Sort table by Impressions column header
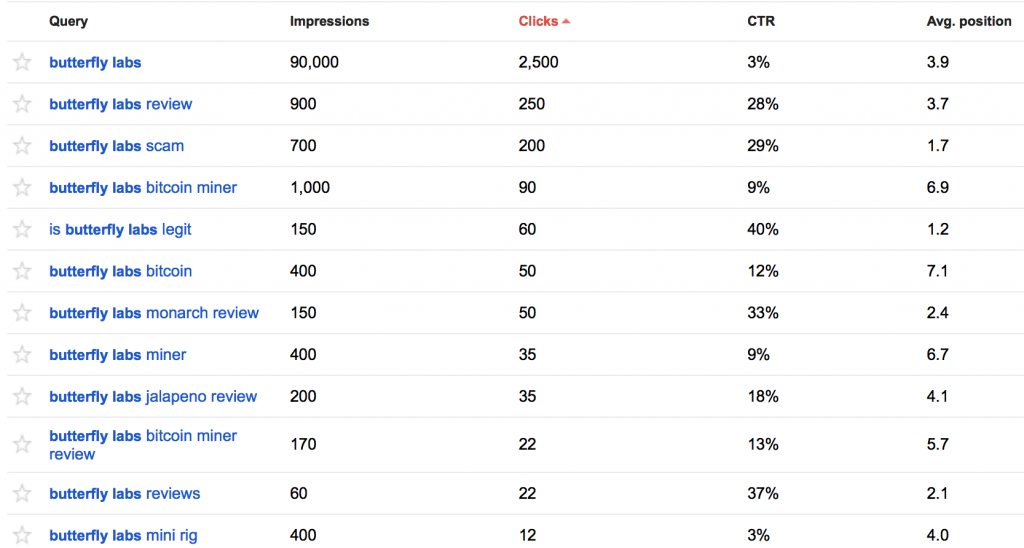Viewport: 1024px width, 548px height. pos(329,21)
